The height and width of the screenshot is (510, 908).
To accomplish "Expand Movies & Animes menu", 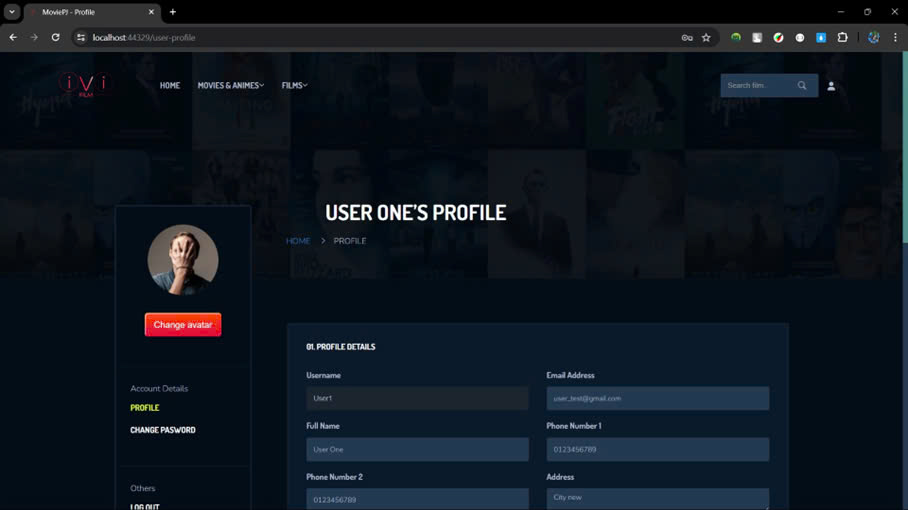I will pyautogui.click(x=230, y=85).
